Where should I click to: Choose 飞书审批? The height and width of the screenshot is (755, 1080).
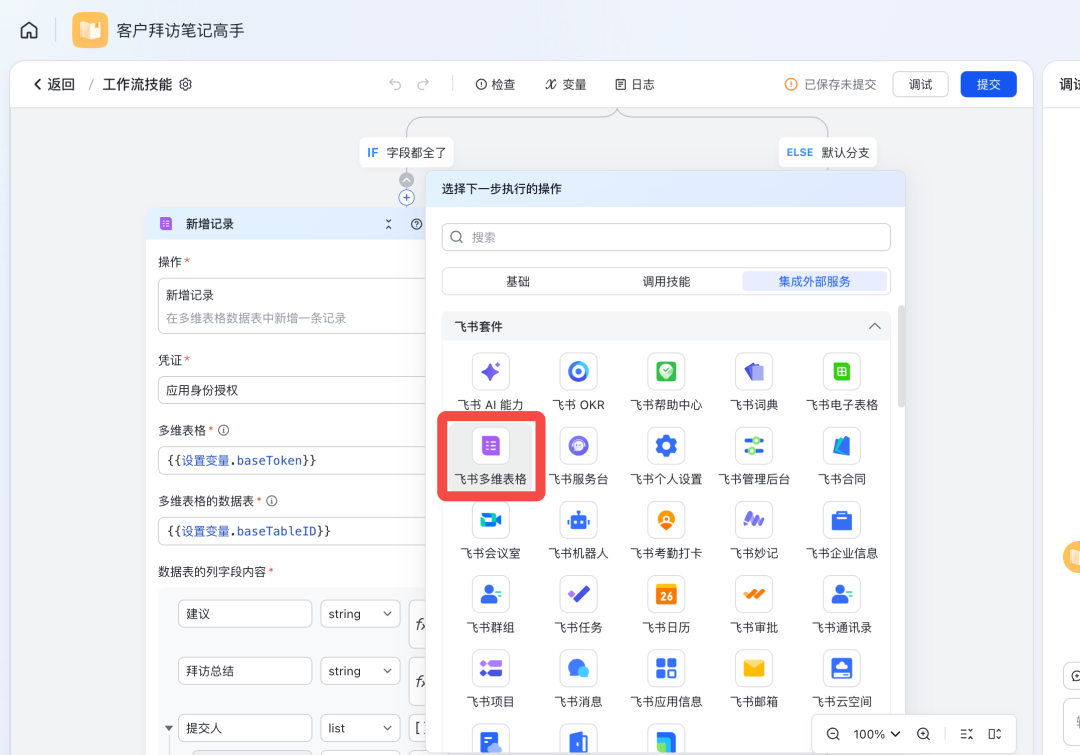(754, 605)
